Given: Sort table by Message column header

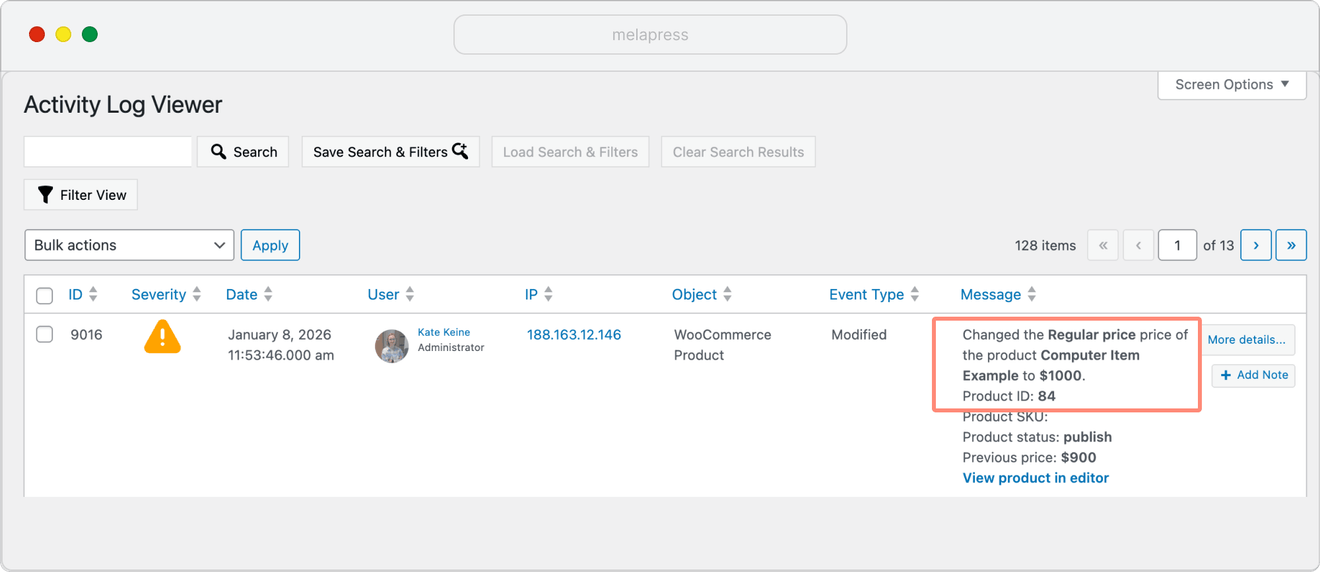Looking at the screenshot, I should (990, 294).
